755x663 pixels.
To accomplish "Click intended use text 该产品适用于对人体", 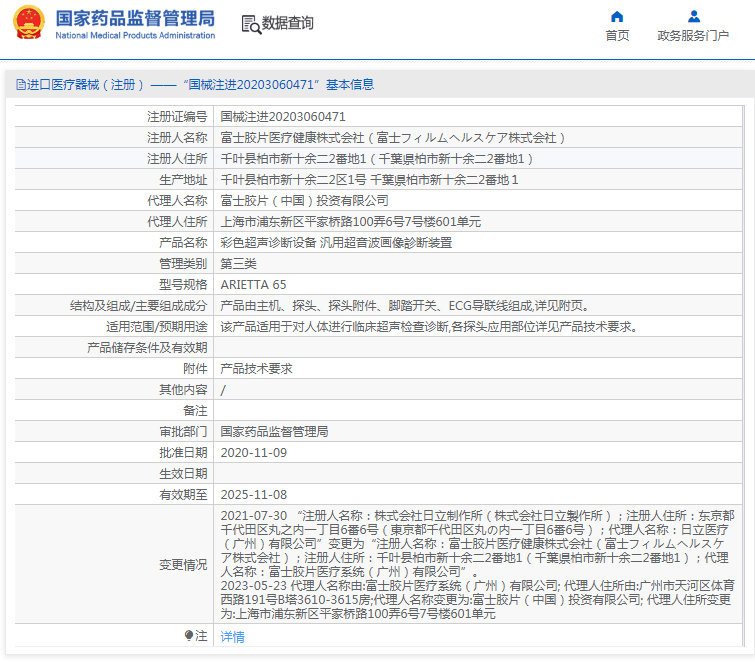I will (x=430, y=327).
